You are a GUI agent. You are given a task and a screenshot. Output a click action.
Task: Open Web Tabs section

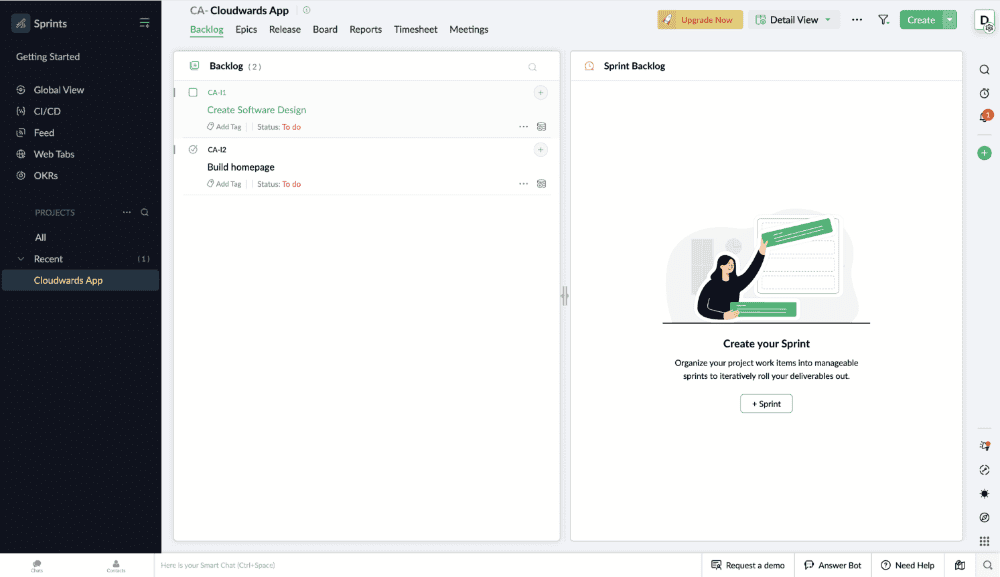[x=54, y=154]
